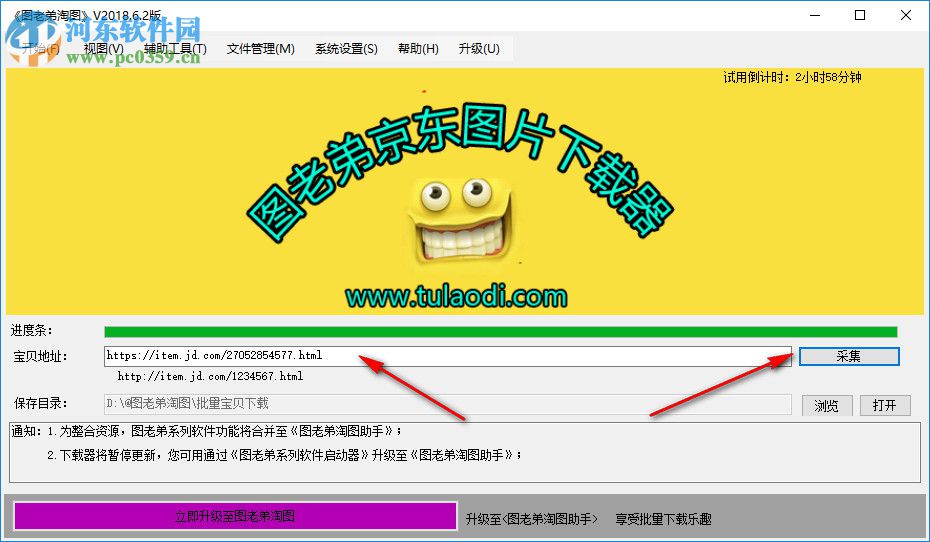Click the 打开 open folder button

coord(884,406)
